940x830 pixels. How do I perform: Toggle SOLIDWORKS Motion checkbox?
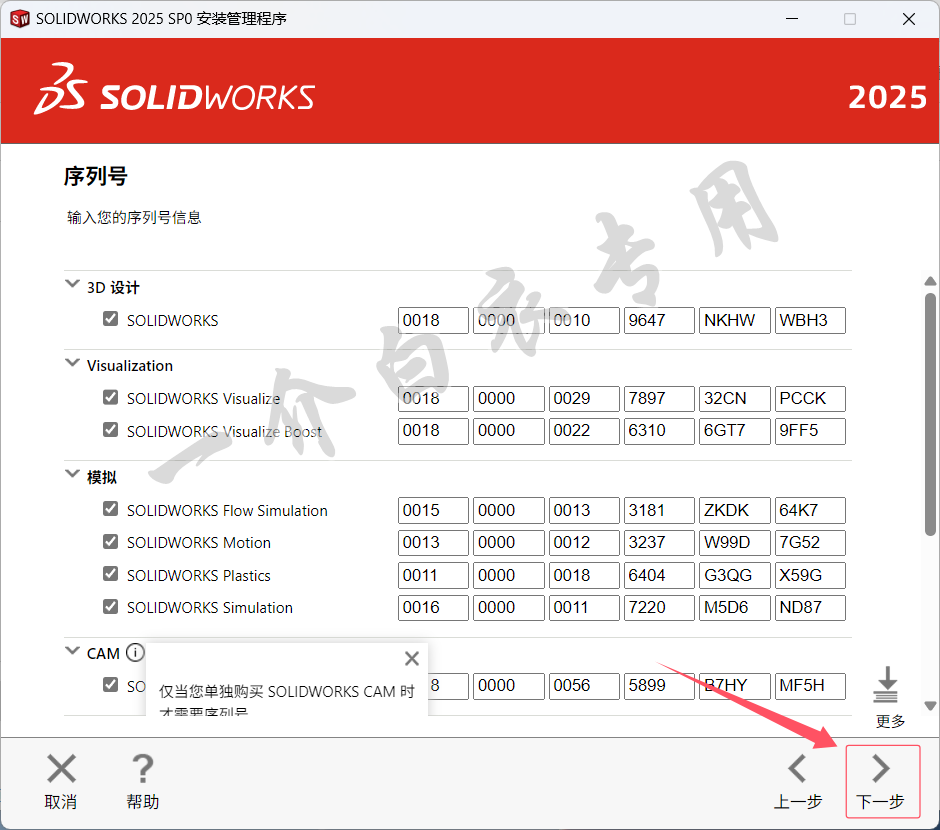[110, 542]
